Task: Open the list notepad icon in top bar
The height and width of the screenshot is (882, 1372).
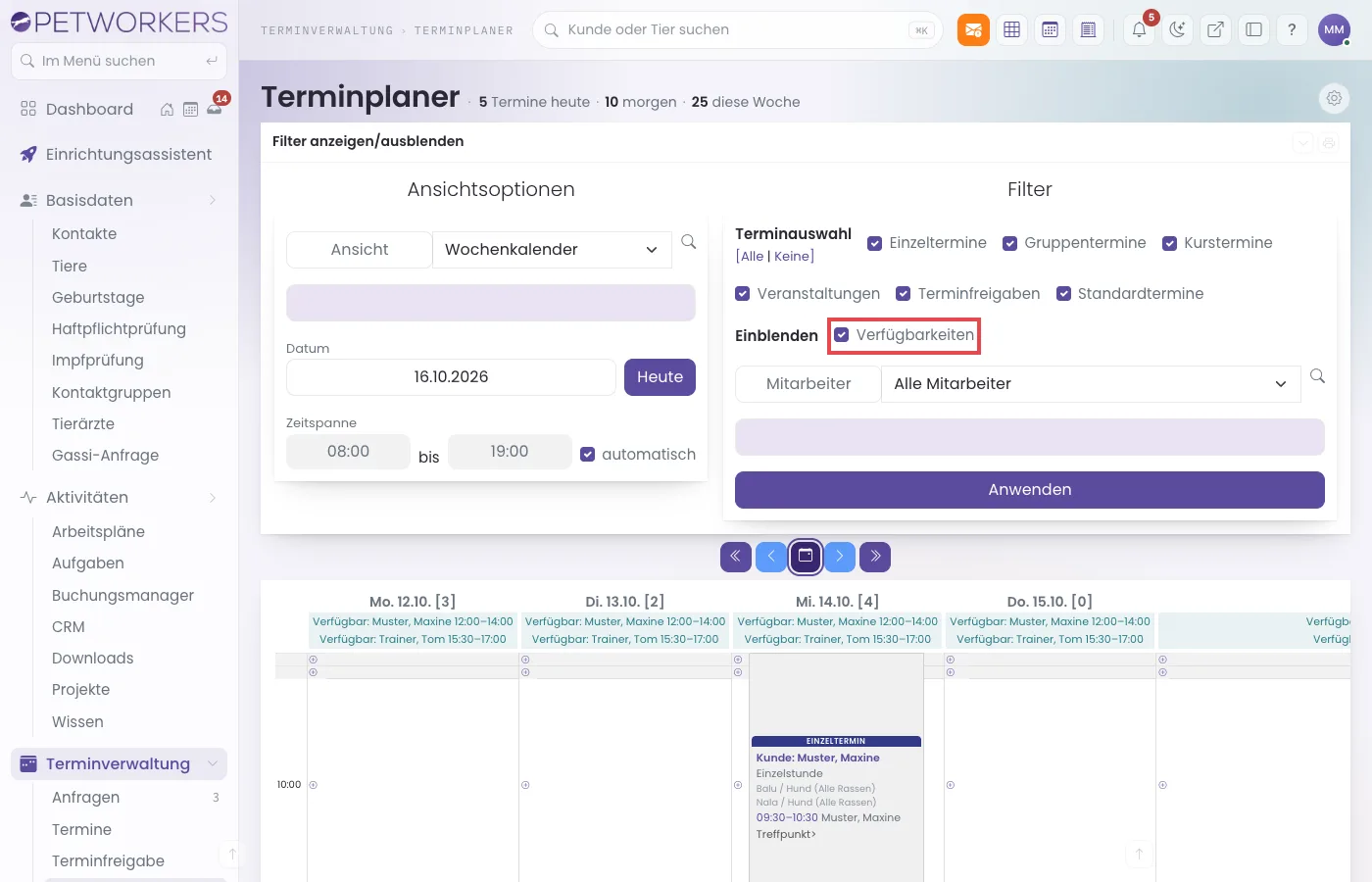Action: 1088,30
